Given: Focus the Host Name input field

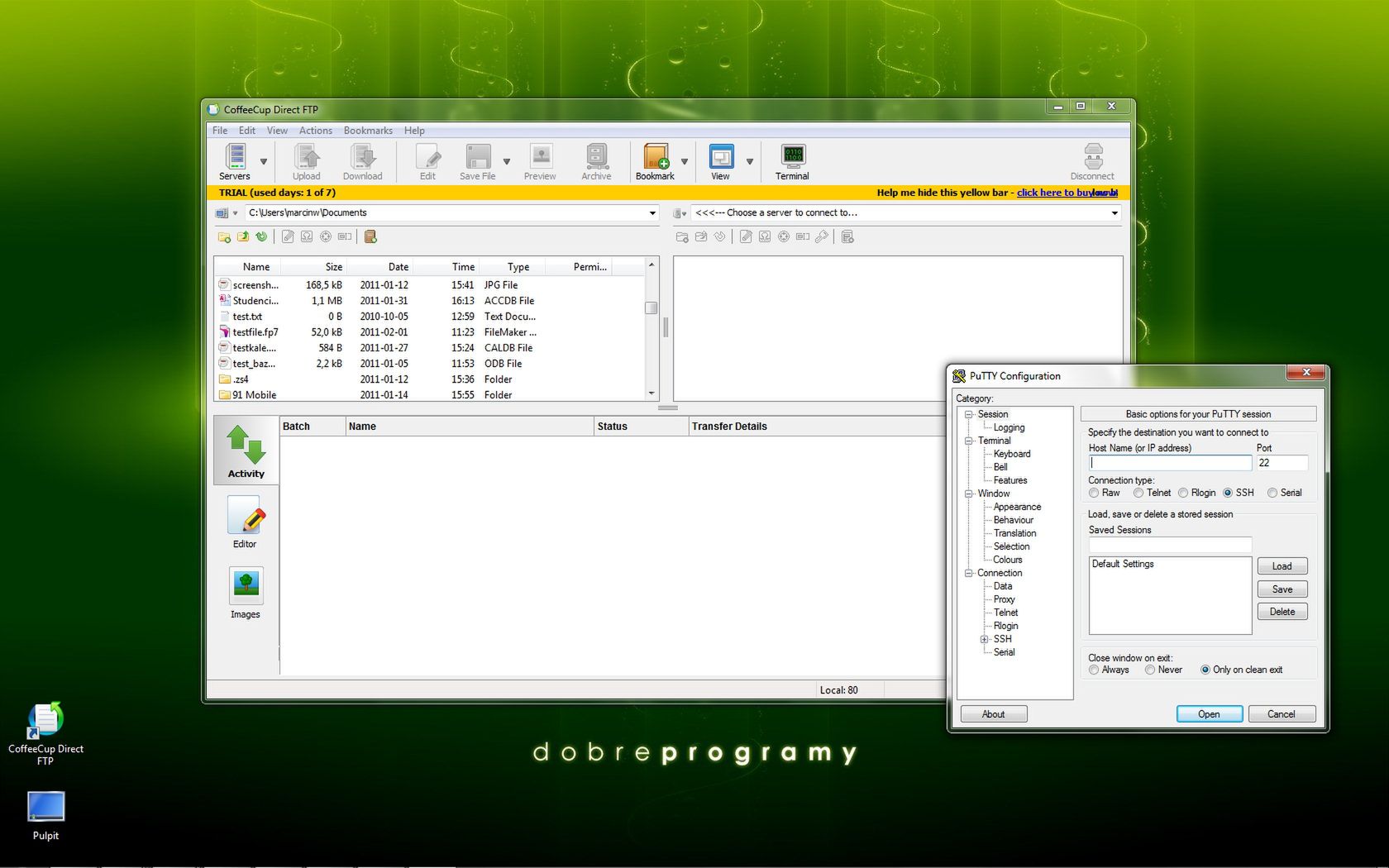Looking at the screenshot, I should pyautogui.click(x=1170, y=463).
